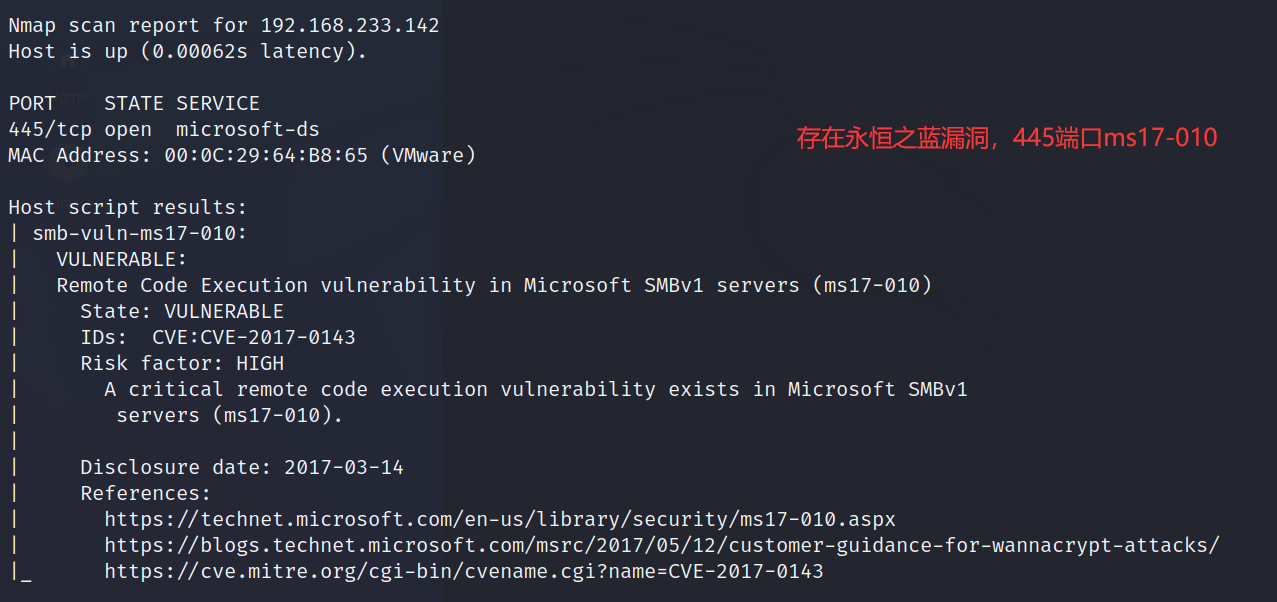
Task: Click the State: VULNERABLE line
Action: pyautogui.click(x=182, y=312)
